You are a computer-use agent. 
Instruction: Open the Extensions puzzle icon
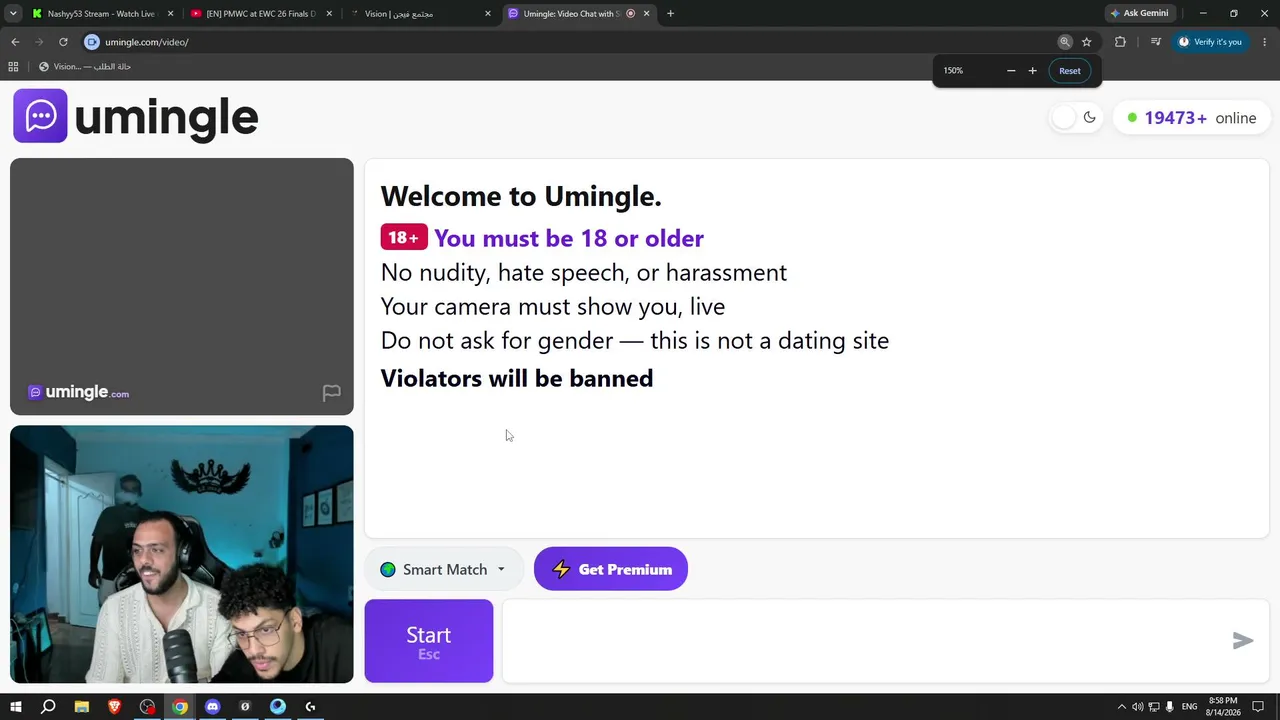[x=1120, y=42]
